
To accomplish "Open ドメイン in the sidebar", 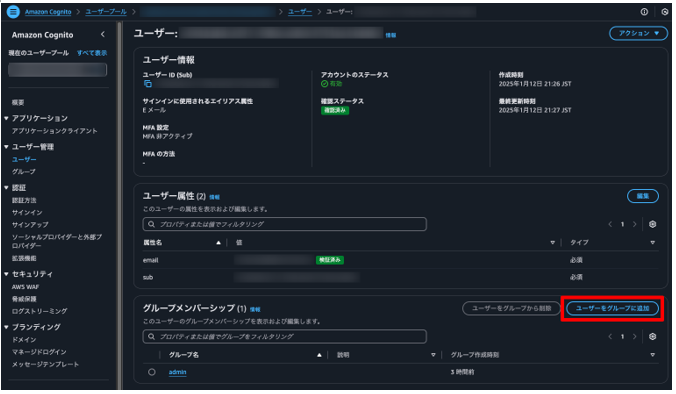I will click(x=24, y=340).
